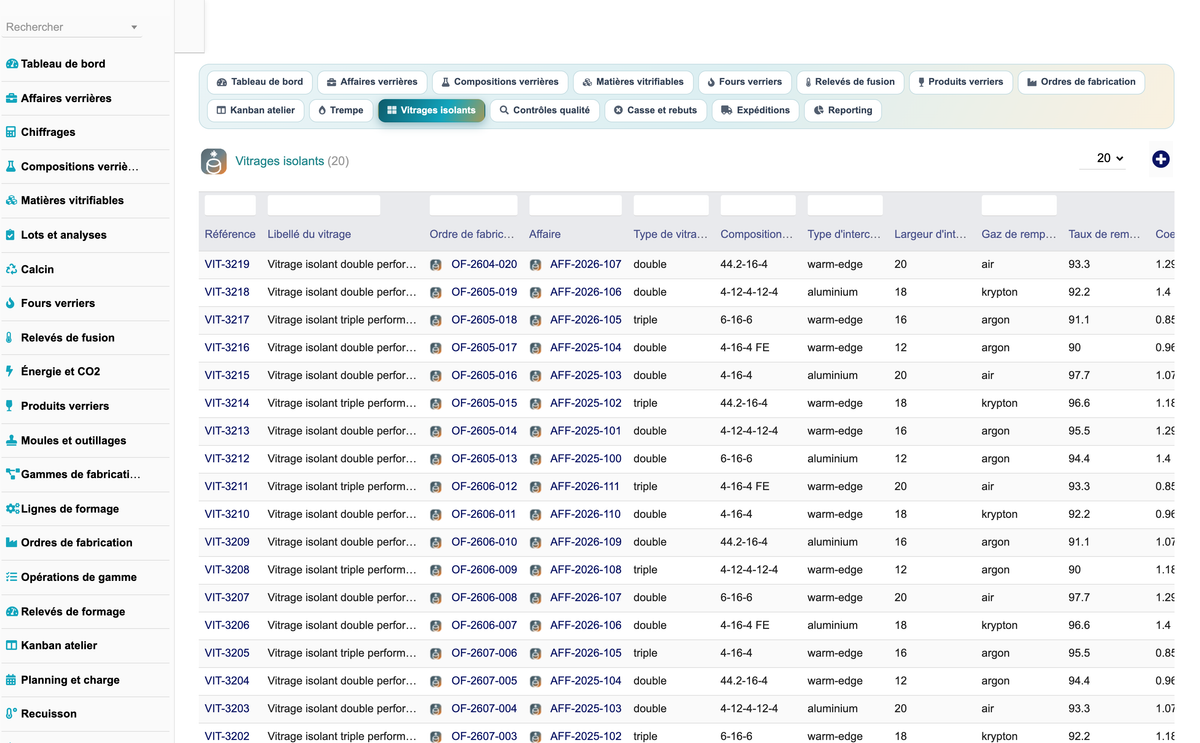The image size is (1200, 743).
Task: Click the Calcin recycle icon in sidebar
Action: pyautogui.click(x=12, y=269)
